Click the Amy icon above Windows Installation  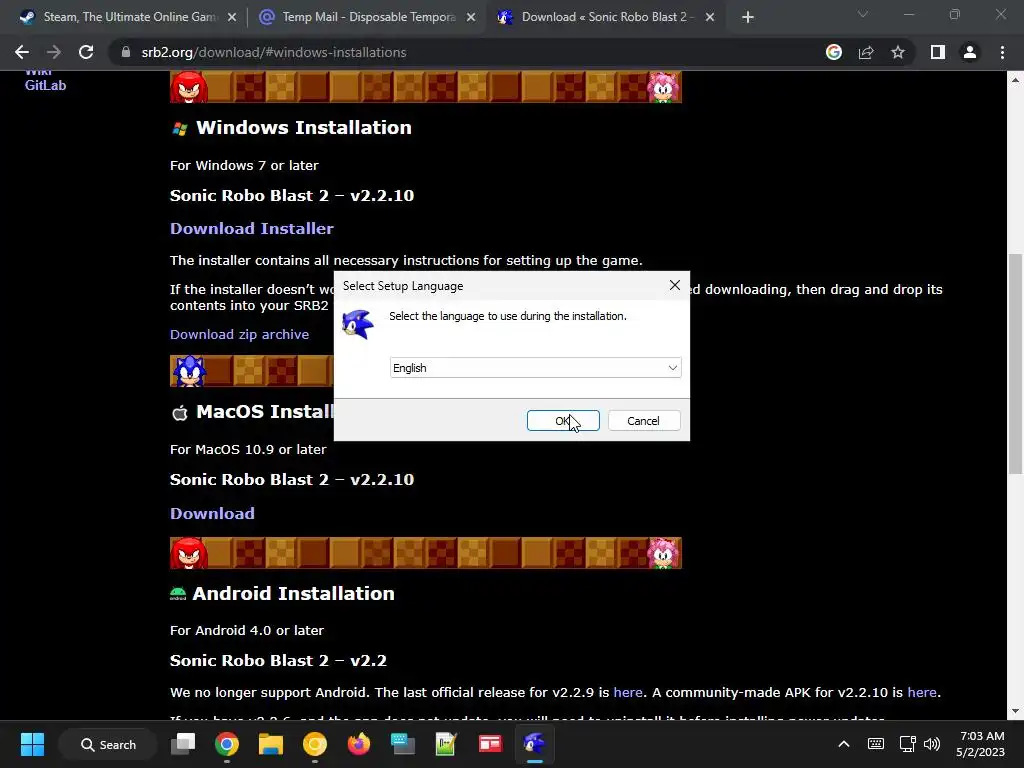pos(664,87)
